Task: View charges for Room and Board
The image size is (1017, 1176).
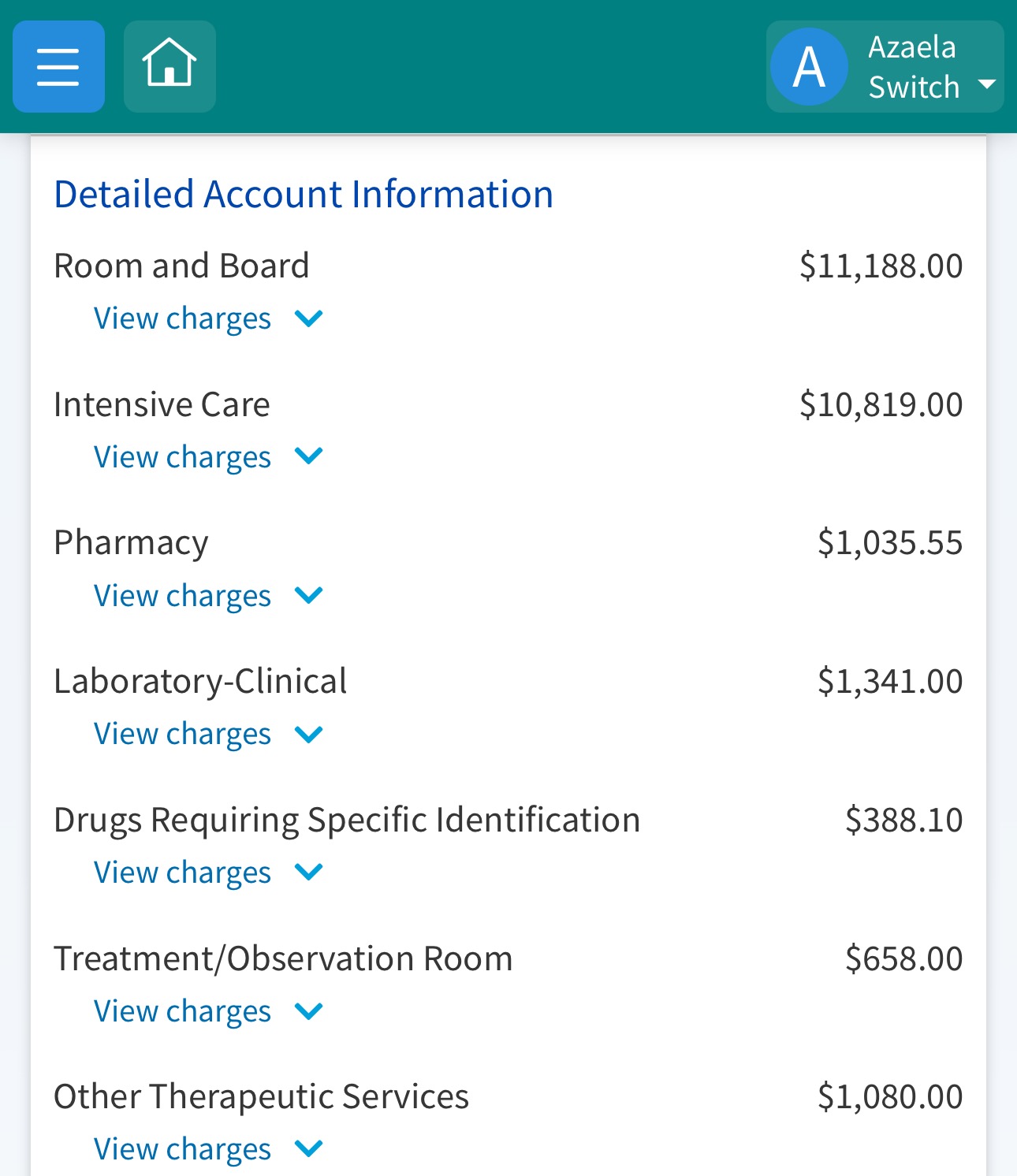Action: pyautogui.click(x=182, y=319)
